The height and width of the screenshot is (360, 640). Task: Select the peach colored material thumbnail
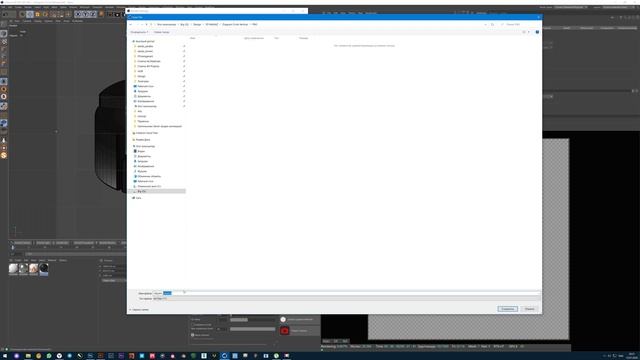pyautogui.click(x=33, y=268)
